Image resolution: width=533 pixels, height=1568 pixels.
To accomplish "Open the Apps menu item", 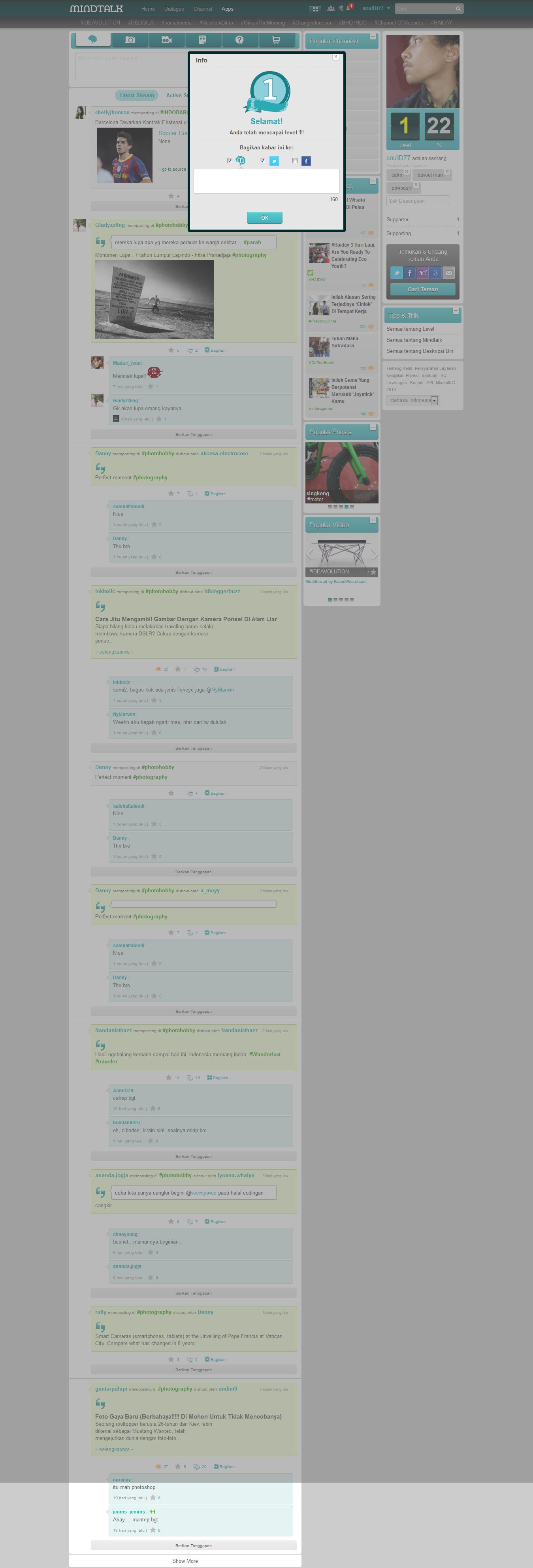I will [x=228, y=9].
